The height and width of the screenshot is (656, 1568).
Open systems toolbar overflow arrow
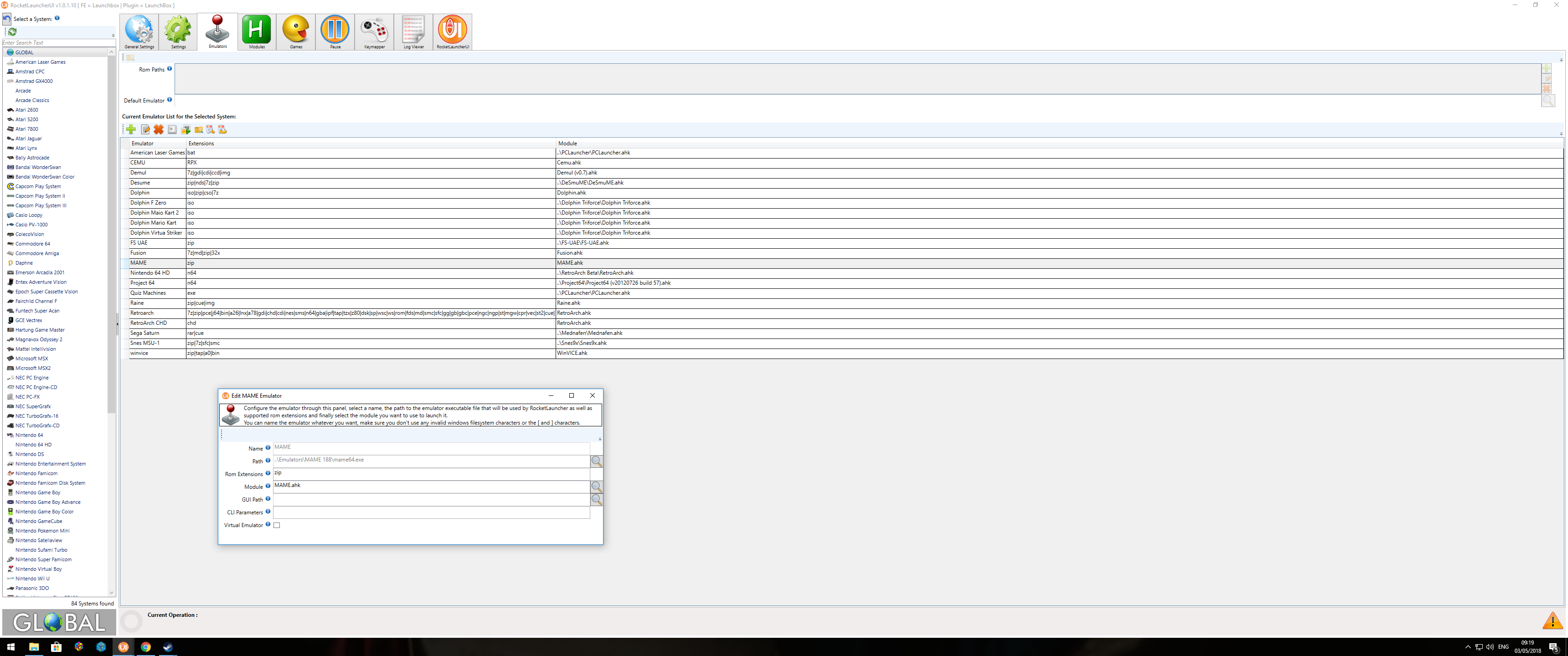tap(113, 35)
